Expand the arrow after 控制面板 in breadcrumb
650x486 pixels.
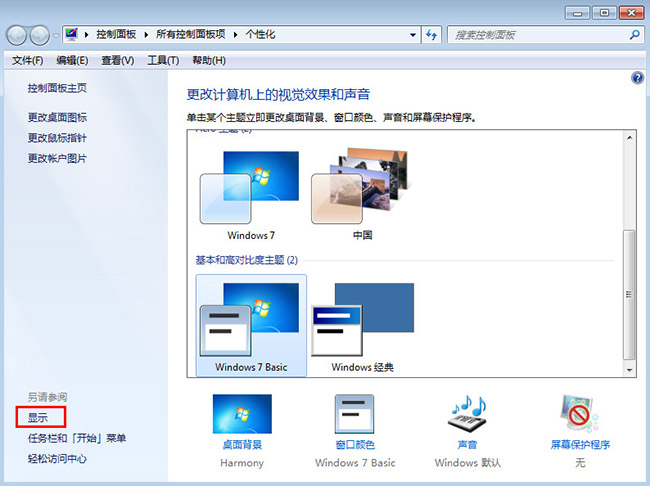148,35
